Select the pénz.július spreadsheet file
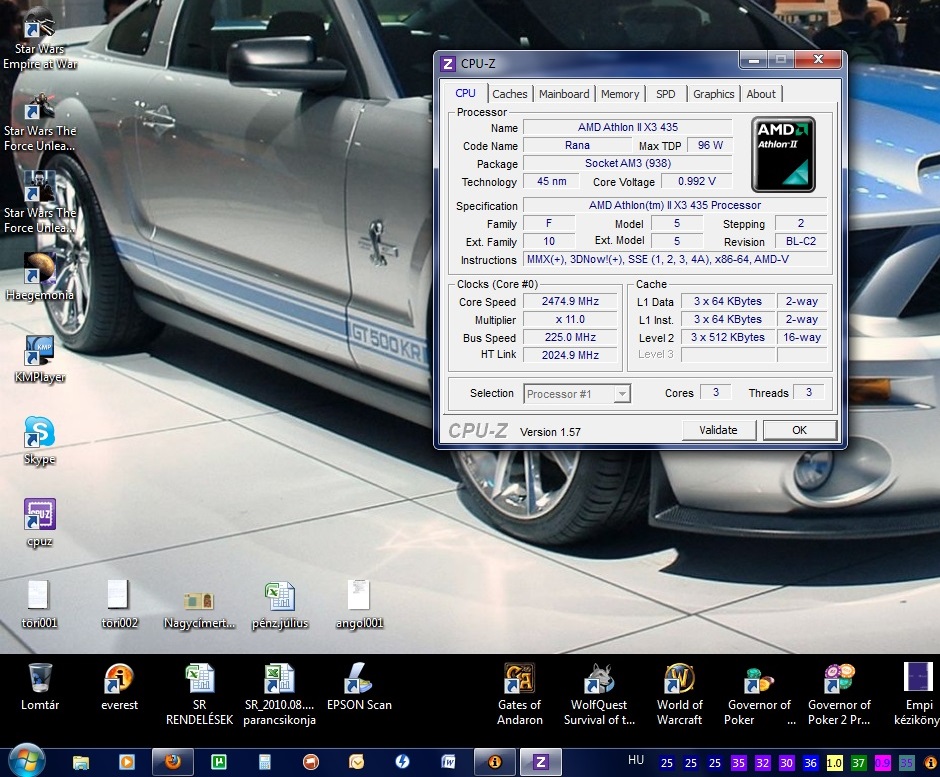The height and width of the screenshot is (777, 940). [279, 606]
